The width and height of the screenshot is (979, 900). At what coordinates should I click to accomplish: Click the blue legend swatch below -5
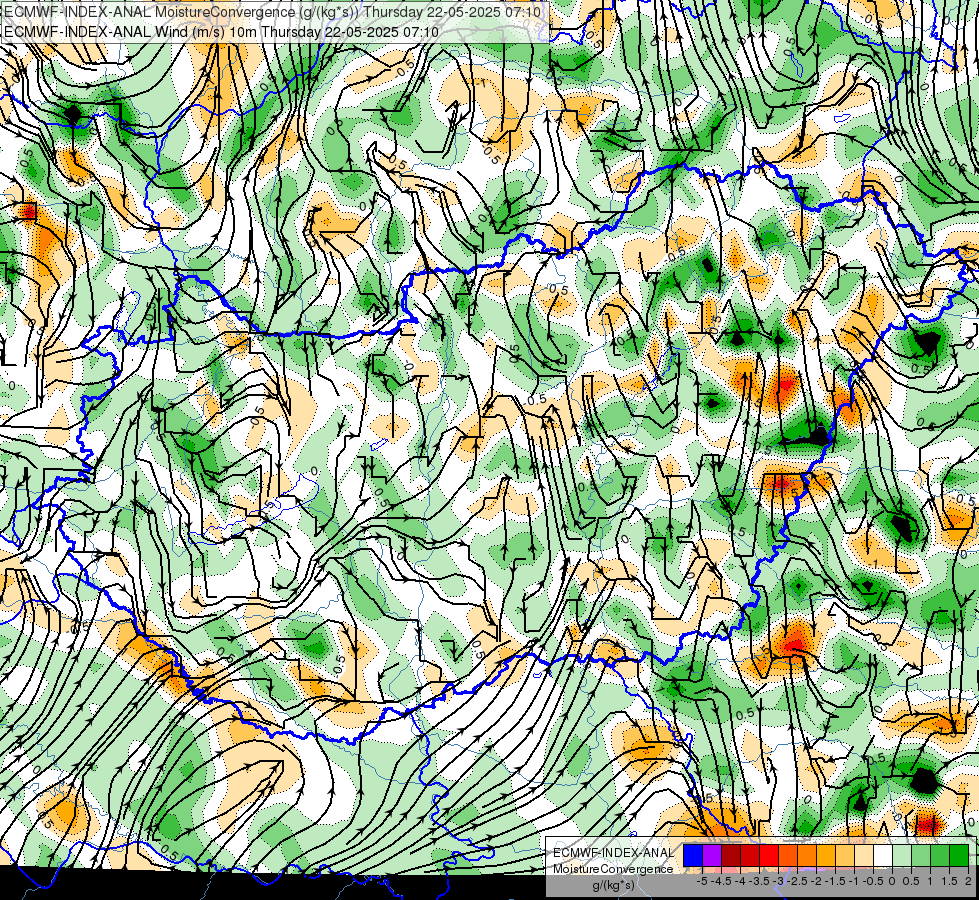coord(693,855)
